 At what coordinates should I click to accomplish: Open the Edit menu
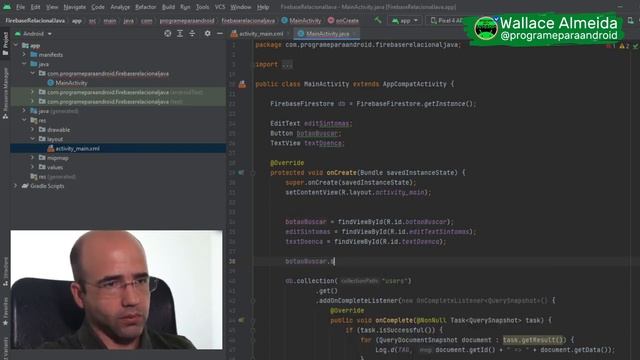(x=36, y=7)
